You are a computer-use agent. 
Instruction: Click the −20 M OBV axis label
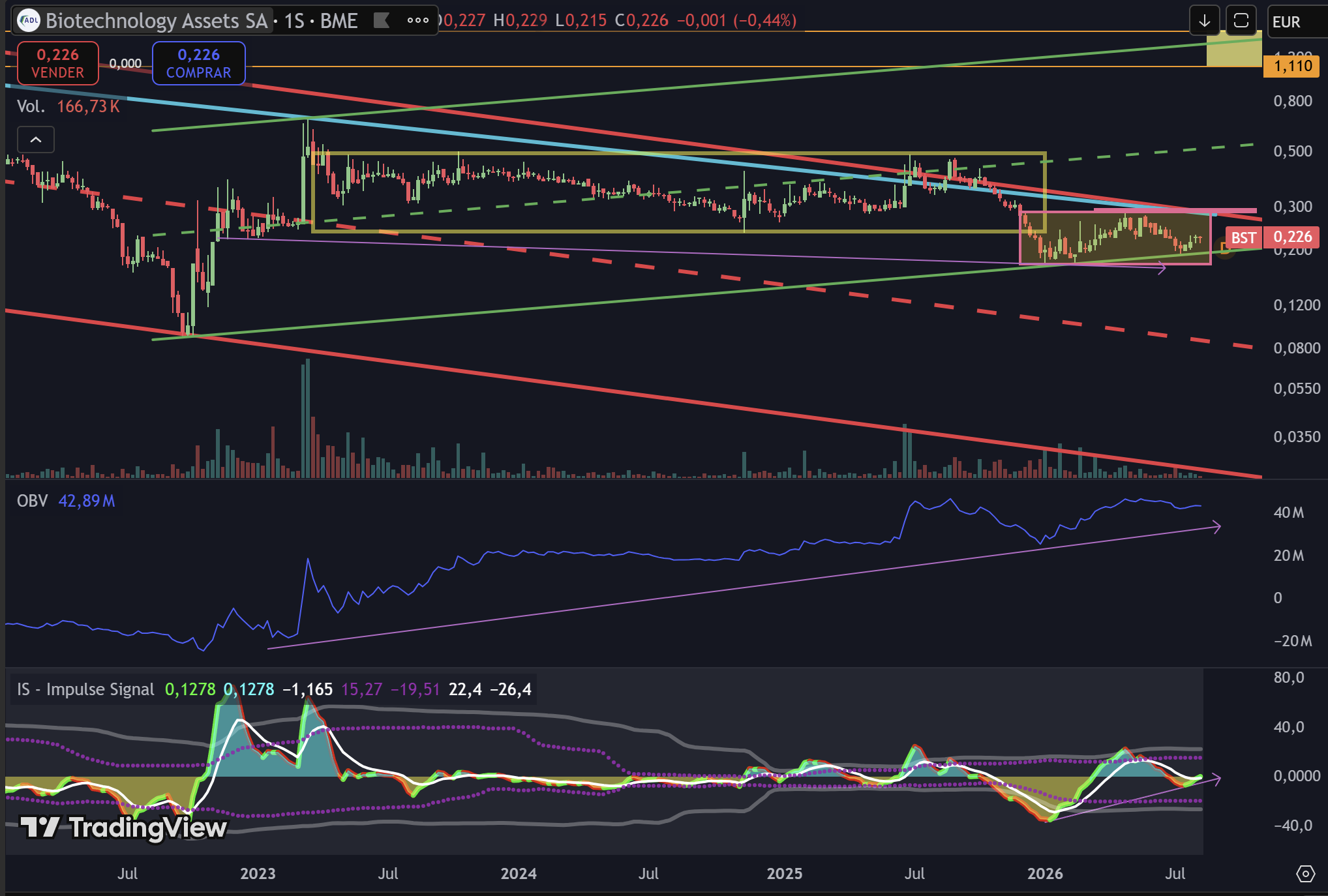(1293, 641)
